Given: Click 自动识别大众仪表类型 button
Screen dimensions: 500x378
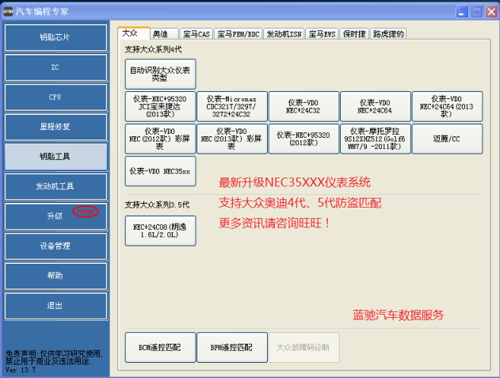Looking at the screenshot, I should [x=160, y=74].
